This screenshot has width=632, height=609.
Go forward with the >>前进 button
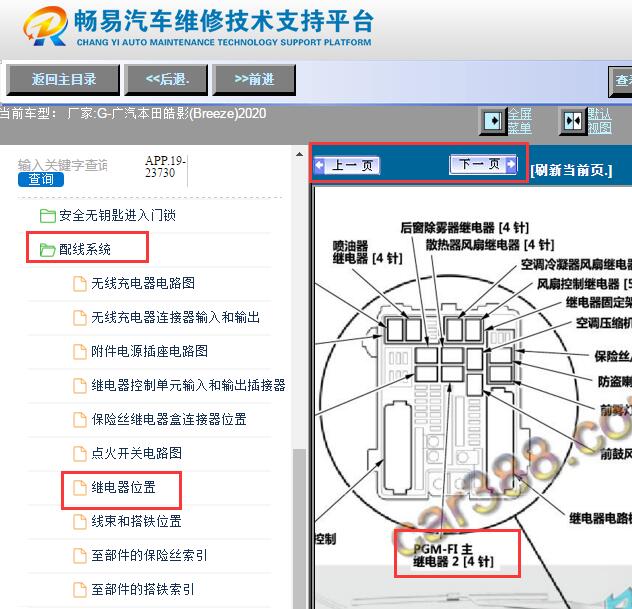click(x=254, y=79)
